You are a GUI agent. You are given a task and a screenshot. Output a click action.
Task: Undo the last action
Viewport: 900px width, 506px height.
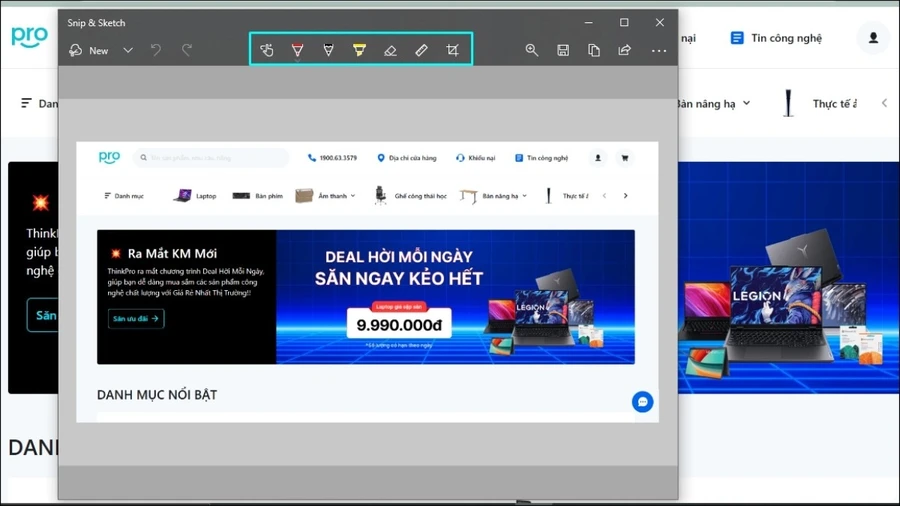(x=156, y=50)
